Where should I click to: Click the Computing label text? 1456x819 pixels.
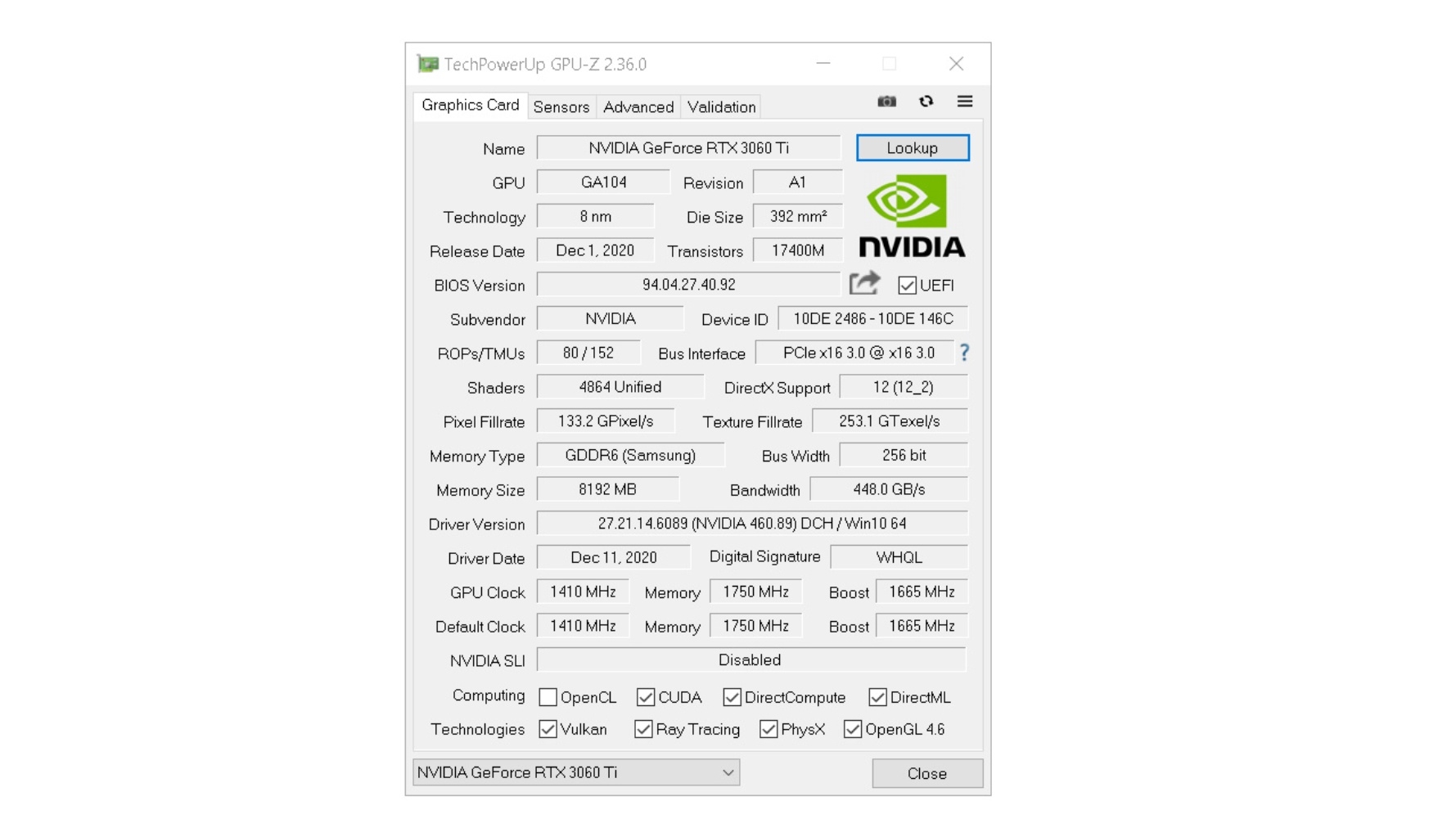pos(489,695)
